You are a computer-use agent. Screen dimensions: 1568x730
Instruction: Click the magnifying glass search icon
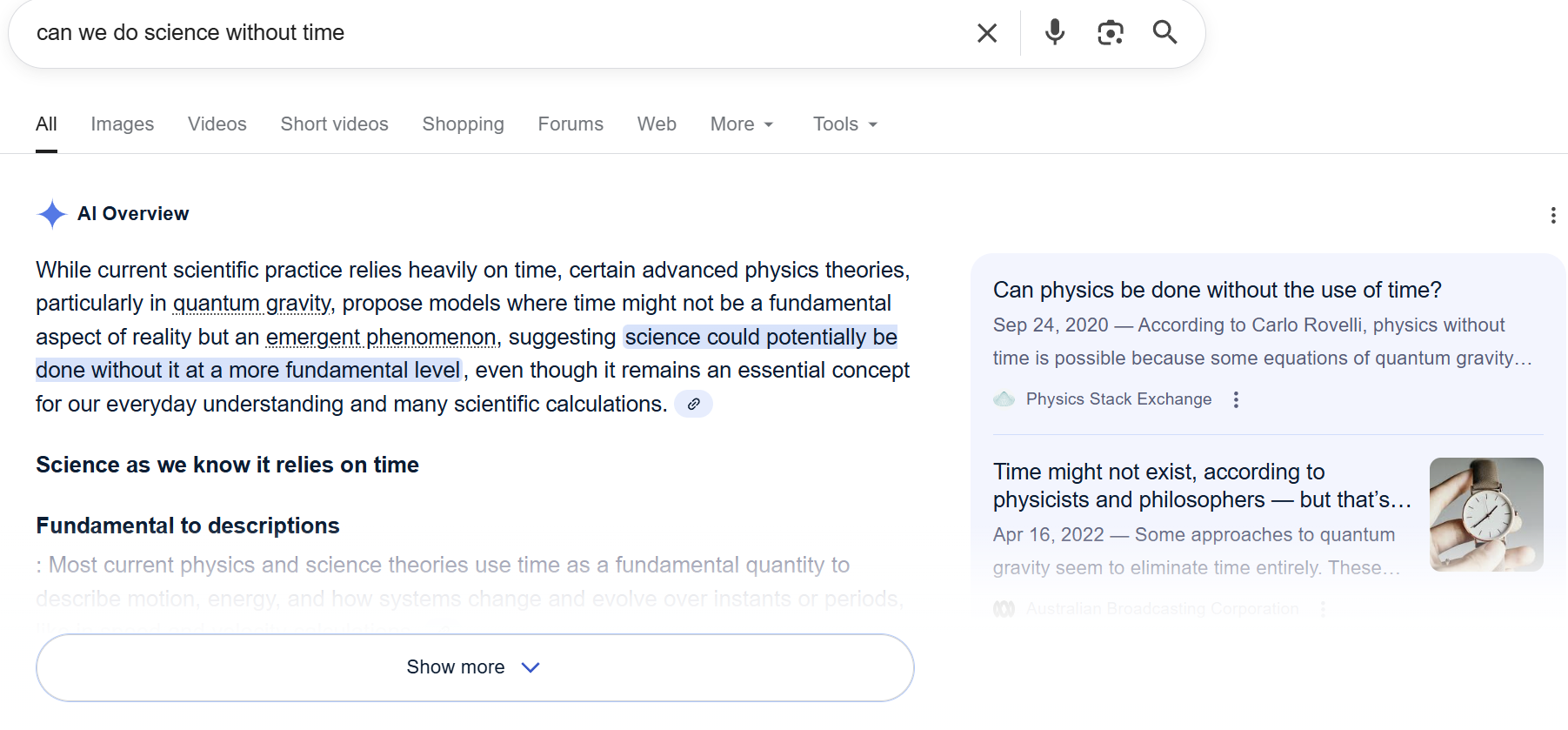point(1164,33)
